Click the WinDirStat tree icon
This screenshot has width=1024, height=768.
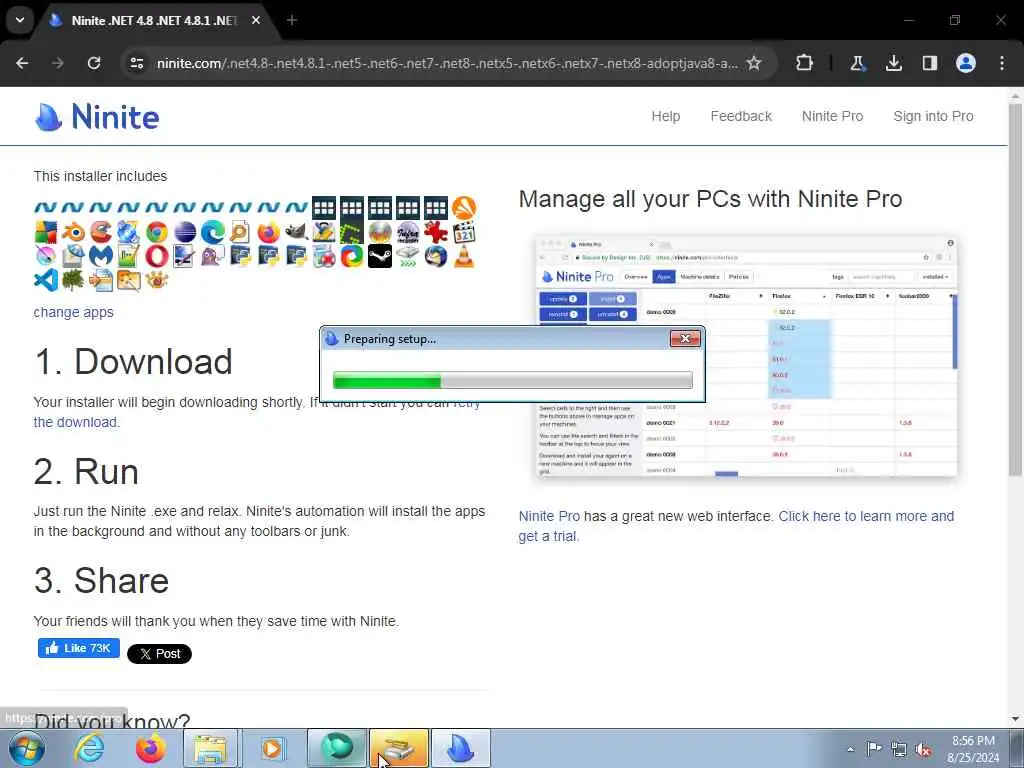pos(74,280)
